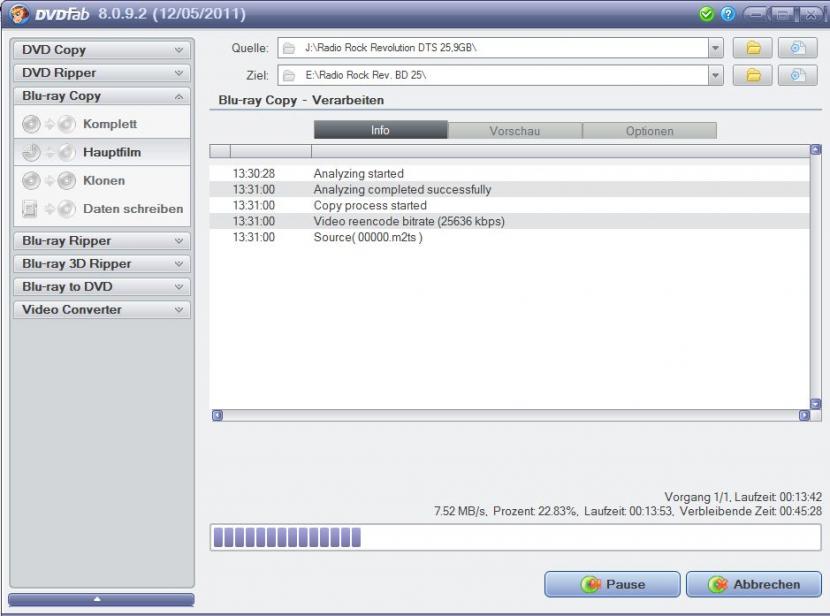Screen dimensions: 830x616
Task: Expand the Blu-ray to DVD section
Action: 102,287
